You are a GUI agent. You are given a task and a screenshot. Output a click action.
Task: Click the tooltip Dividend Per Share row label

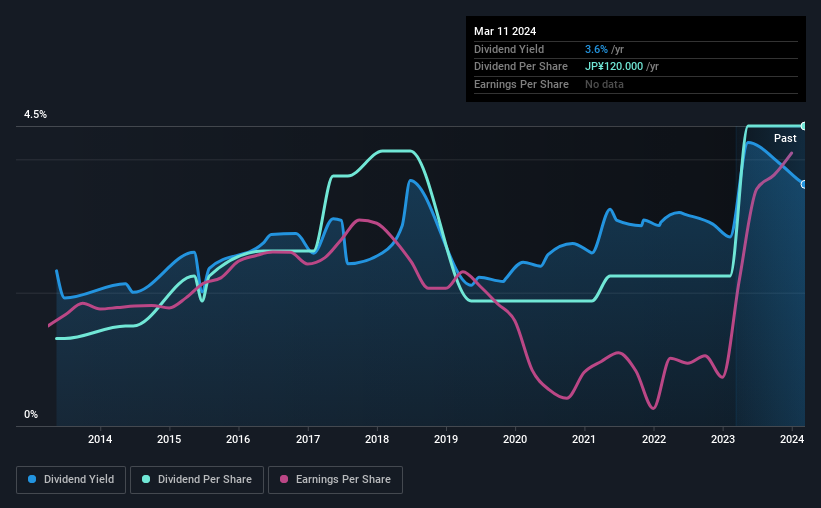520,67
